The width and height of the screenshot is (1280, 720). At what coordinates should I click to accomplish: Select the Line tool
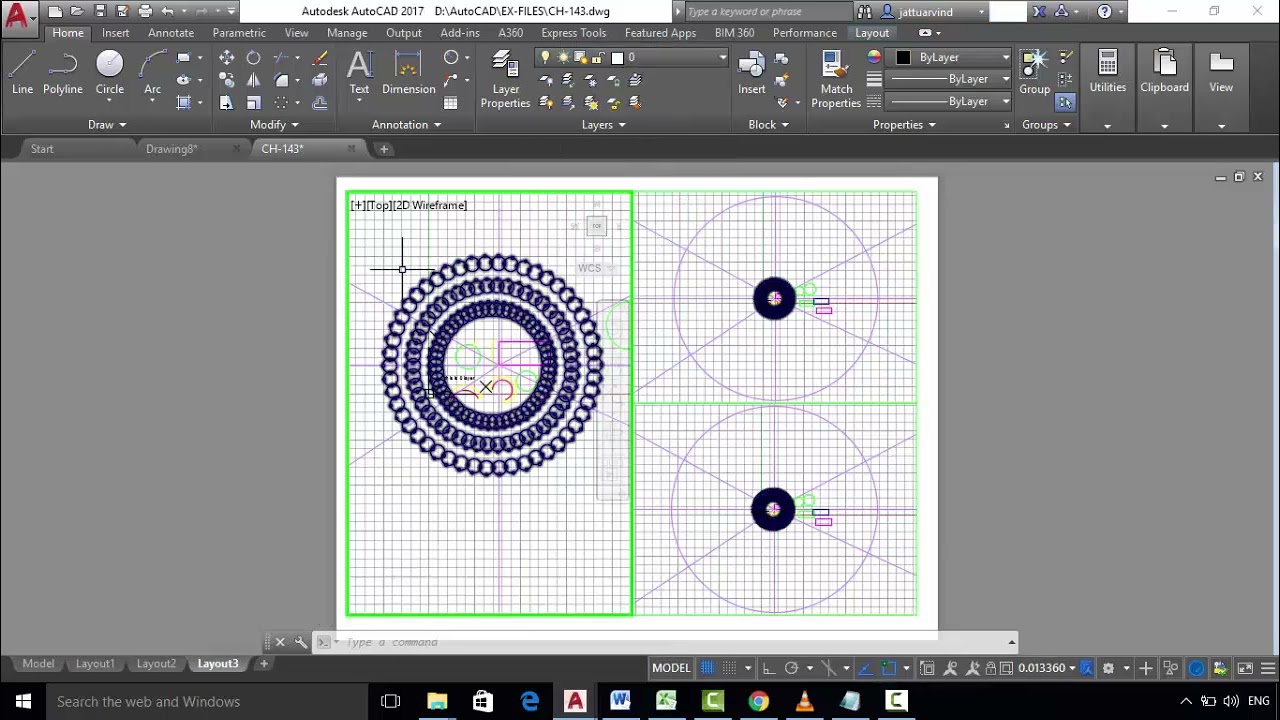(22, 73)
